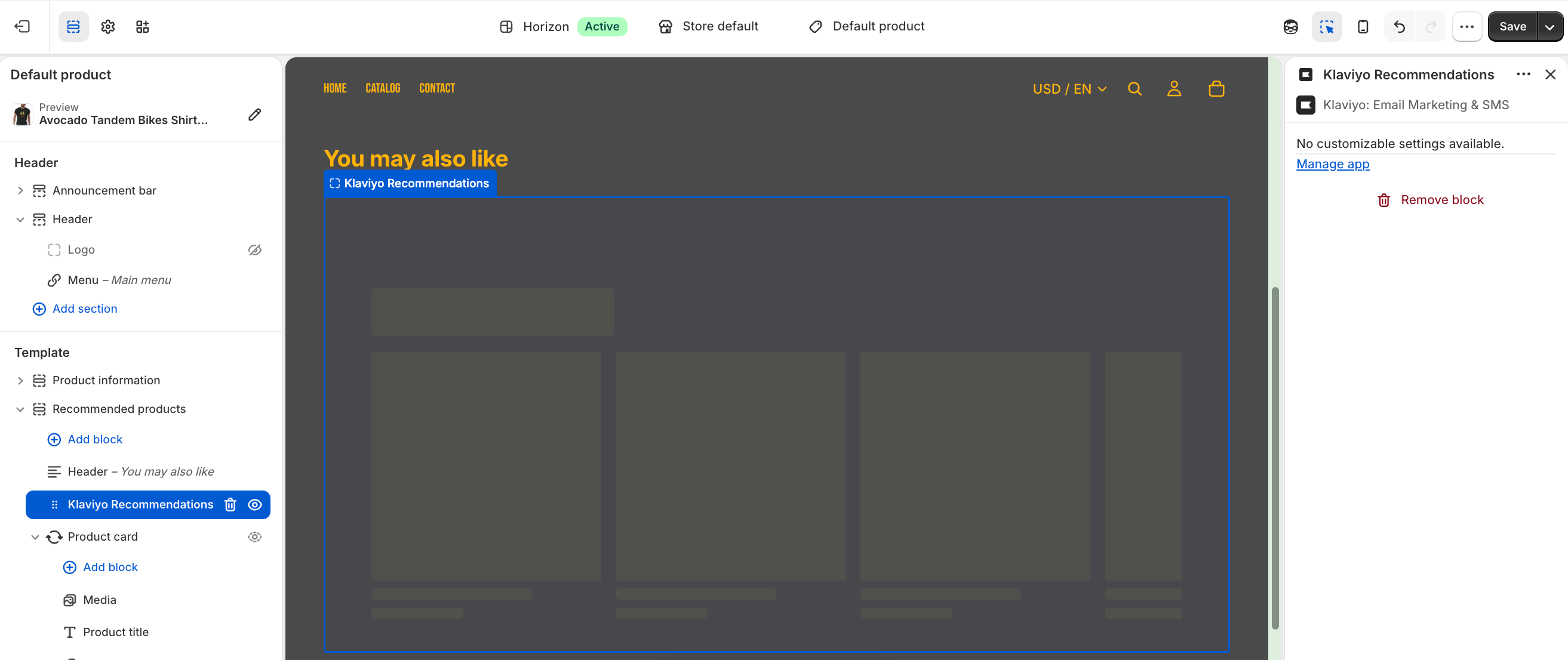Switch to mobile preview
The width and height of the screenshot is (1568, 660).
point(1363,26)
